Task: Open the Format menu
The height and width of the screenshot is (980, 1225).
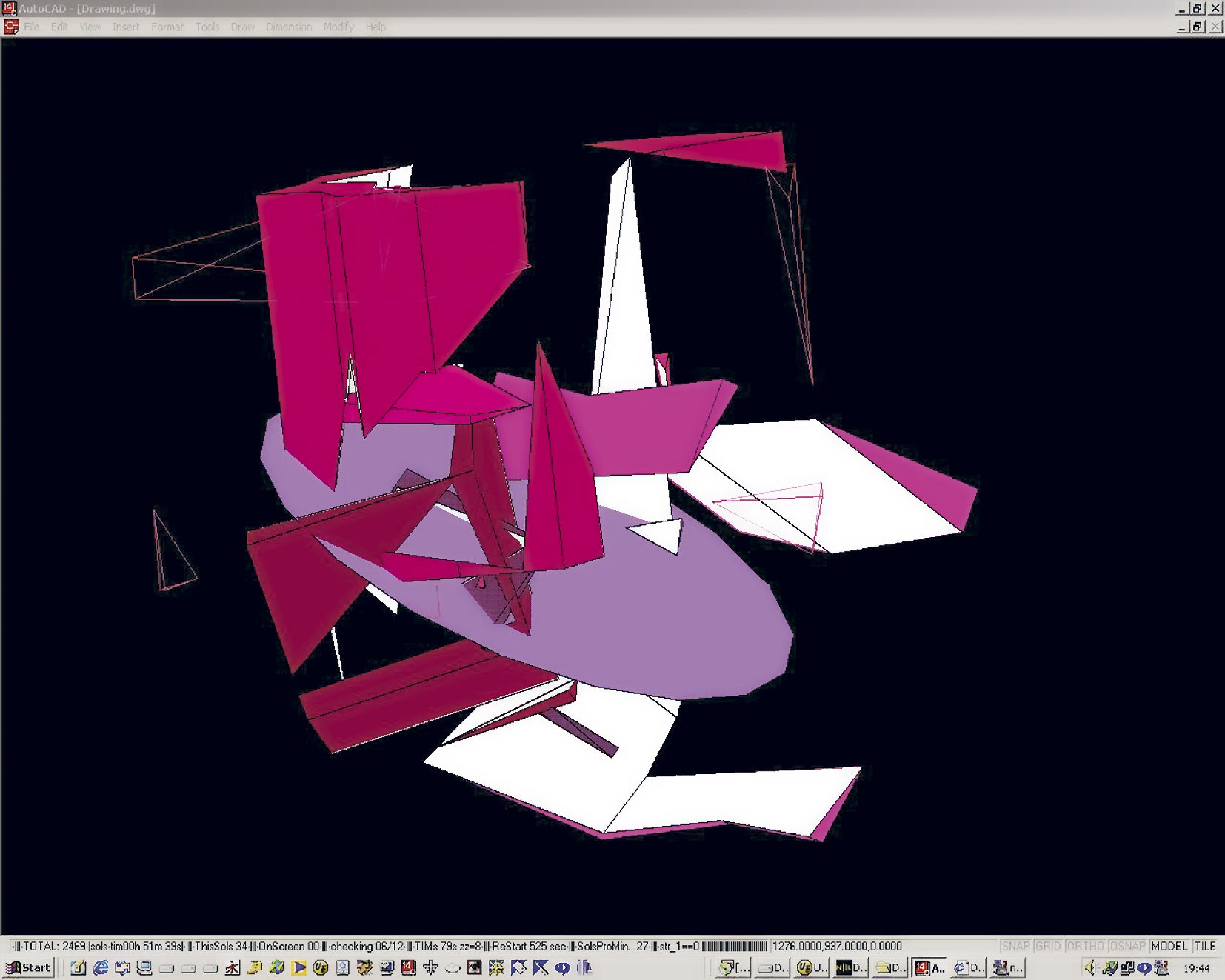Action: click(167, 27)
